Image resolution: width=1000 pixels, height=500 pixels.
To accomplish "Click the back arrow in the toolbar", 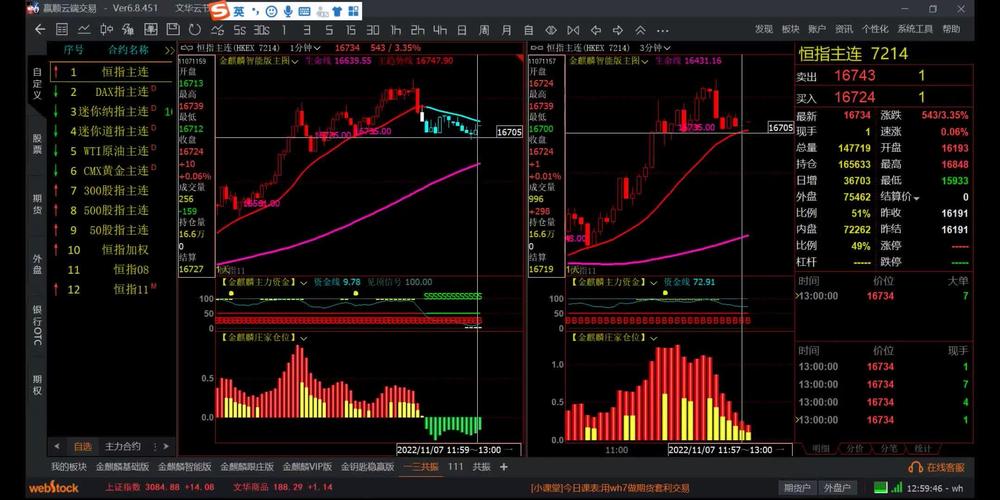I will tap(40, 30).
